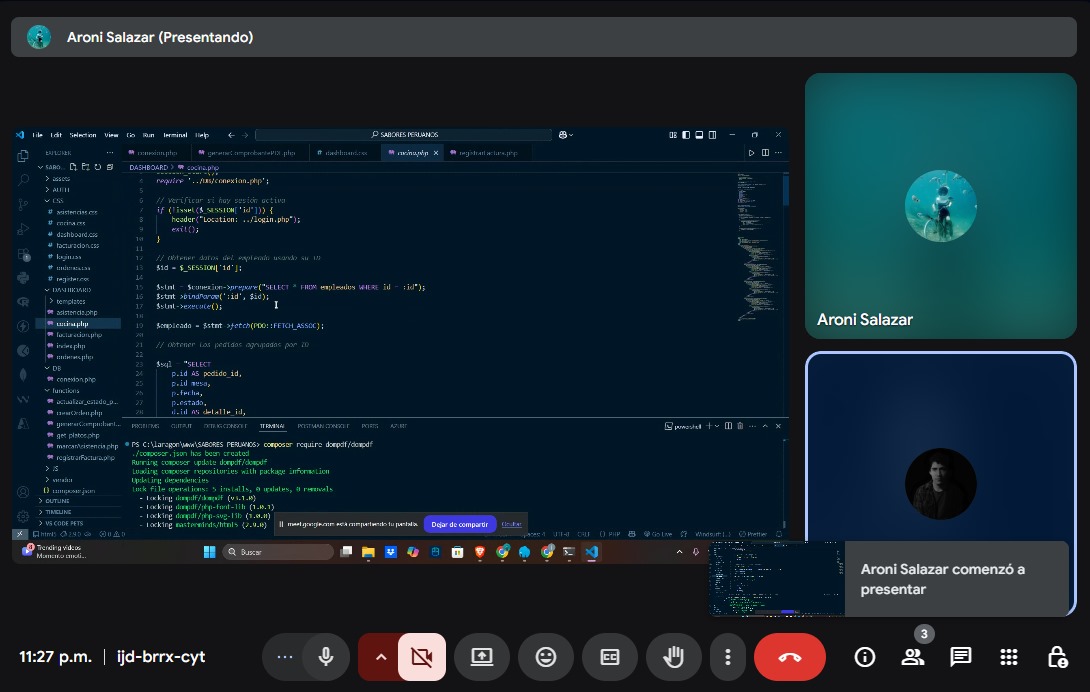The image size is (1090, 692).
Task: Open the meeting details info icon
Action: pyautogui.click(x=865, y=657)
